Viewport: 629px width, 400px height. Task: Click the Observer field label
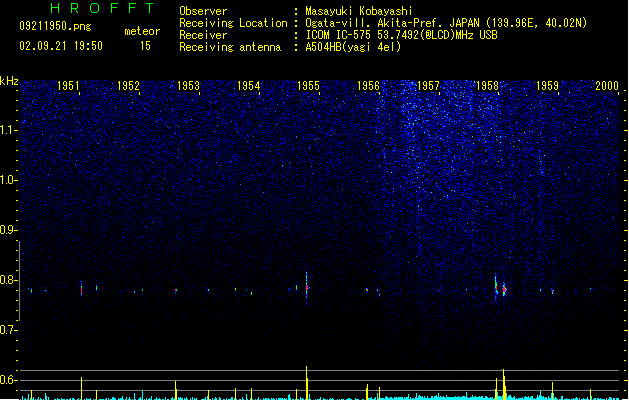coord(203,11)
